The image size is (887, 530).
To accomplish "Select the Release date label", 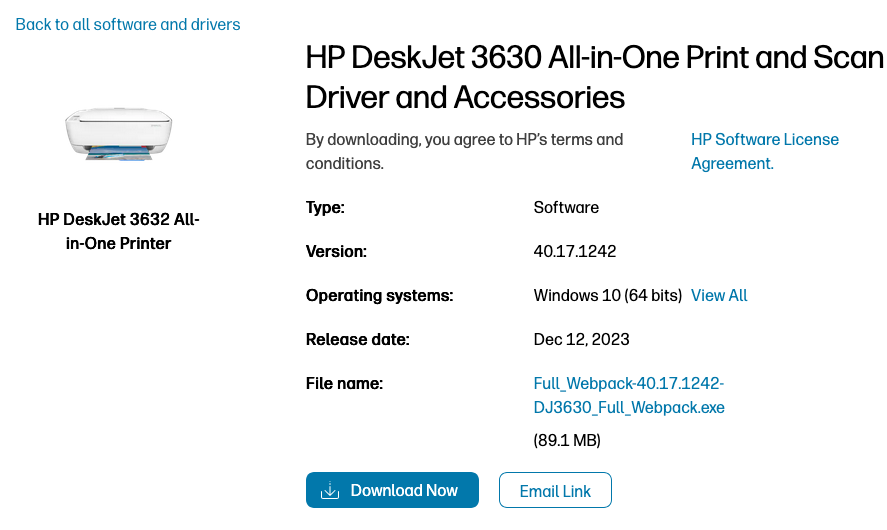I will (x=358, y=339).
